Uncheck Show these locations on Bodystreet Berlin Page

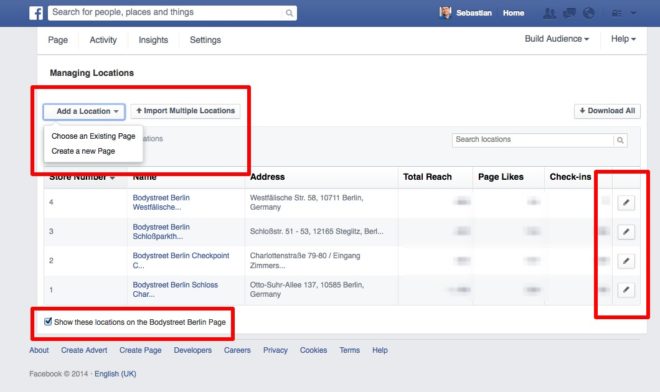(x=48, y=322)
